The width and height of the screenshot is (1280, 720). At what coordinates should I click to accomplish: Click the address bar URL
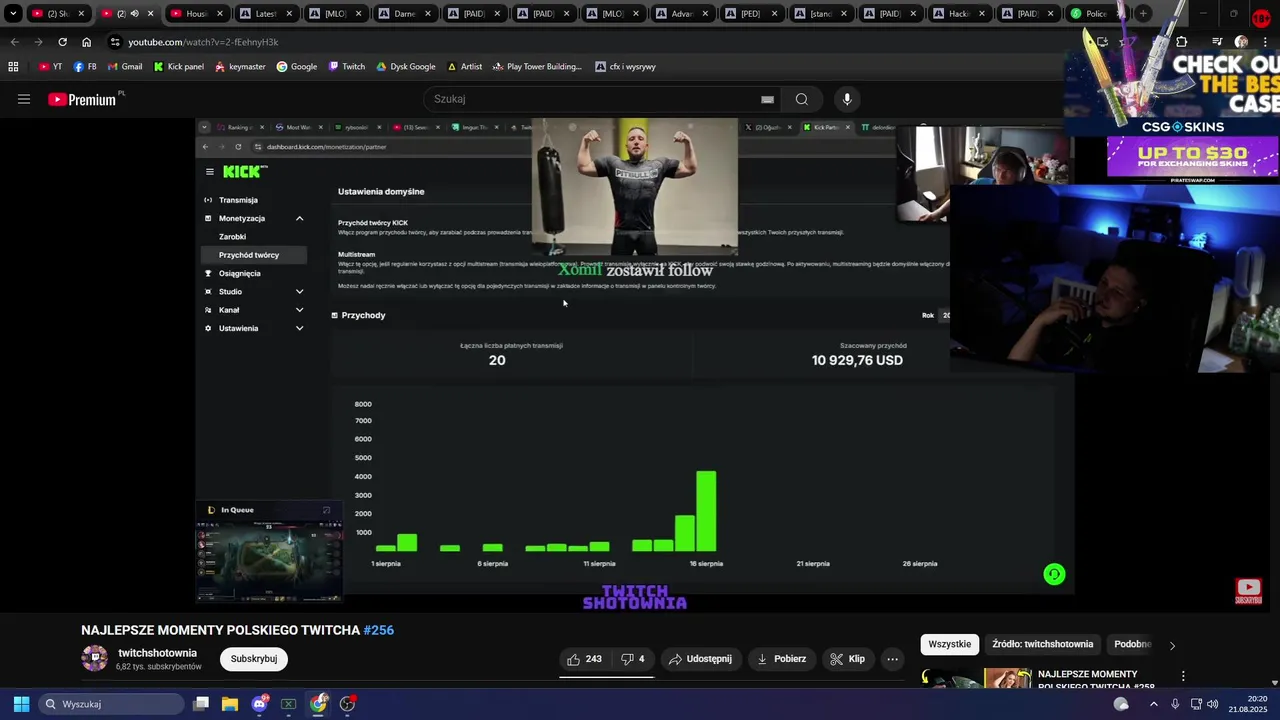point(203,42)
